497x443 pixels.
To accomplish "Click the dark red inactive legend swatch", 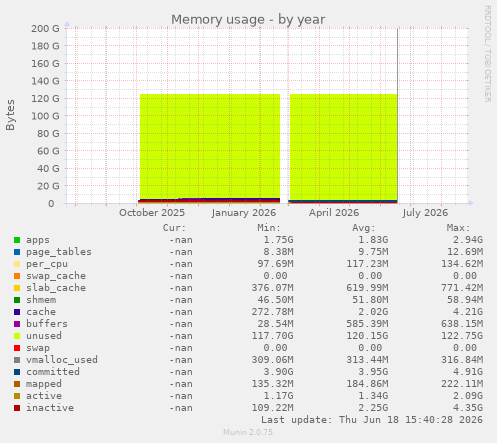I will click(17, 408).
